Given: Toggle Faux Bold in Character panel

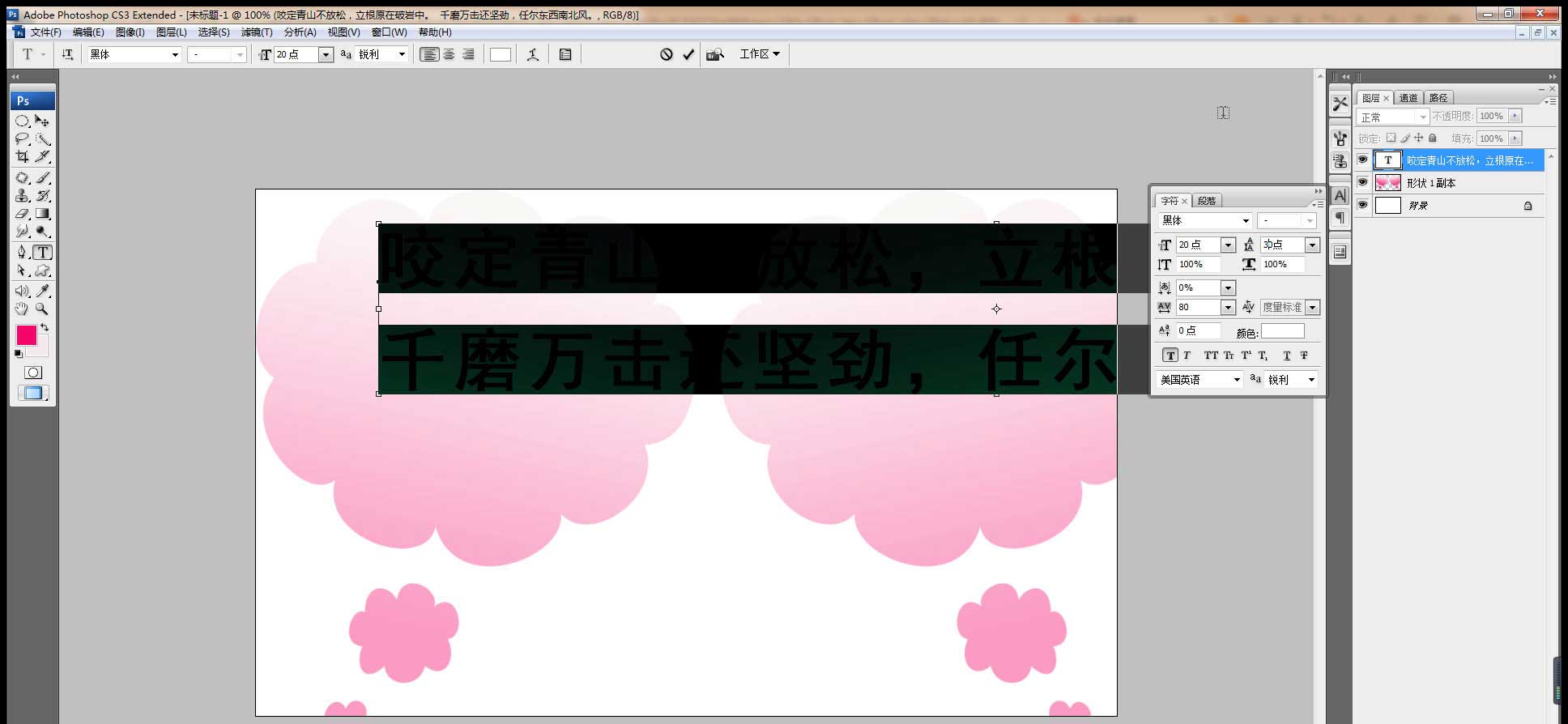Looking at the screenshot, I should click(1170, 356).
